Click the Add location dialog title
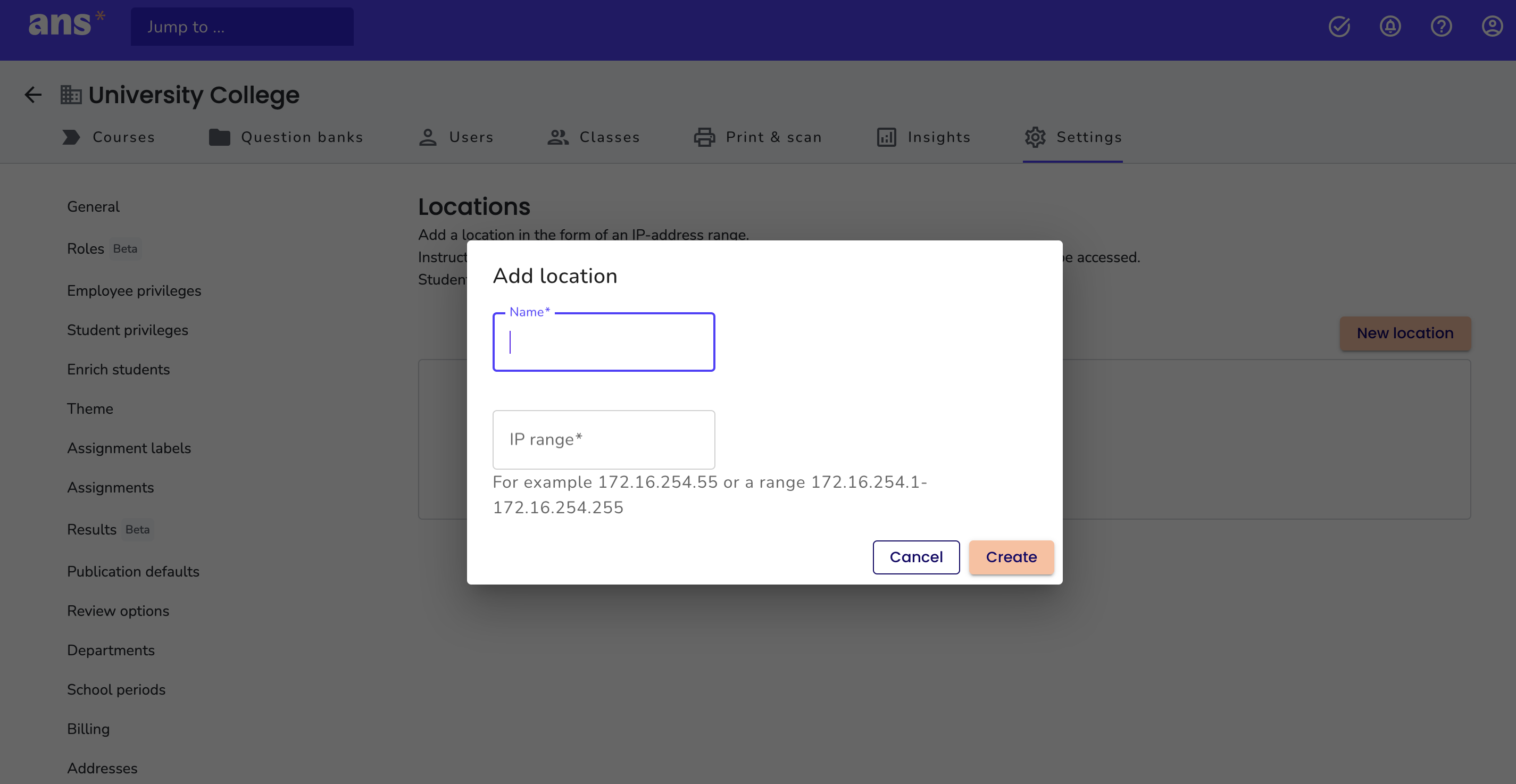The image size is (1516, 784). (555, 276)
